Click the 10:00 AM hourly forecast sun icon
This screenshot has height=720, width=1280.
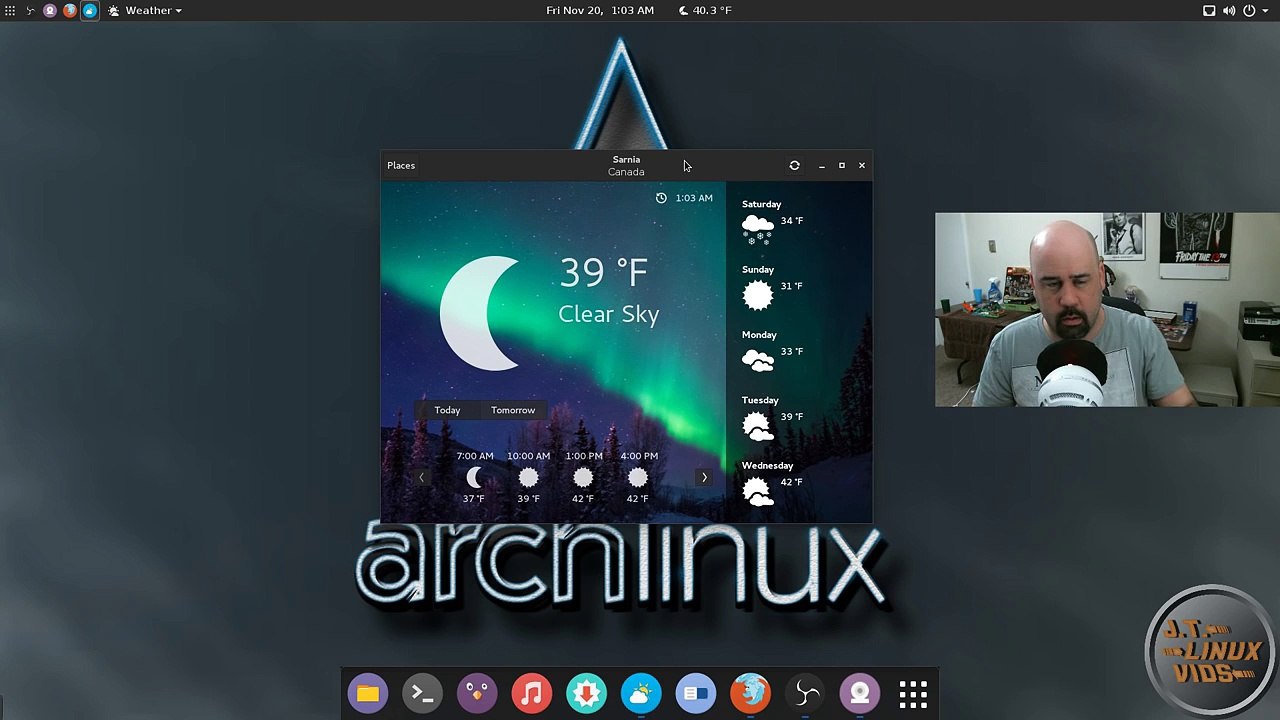tap(528, 478)
